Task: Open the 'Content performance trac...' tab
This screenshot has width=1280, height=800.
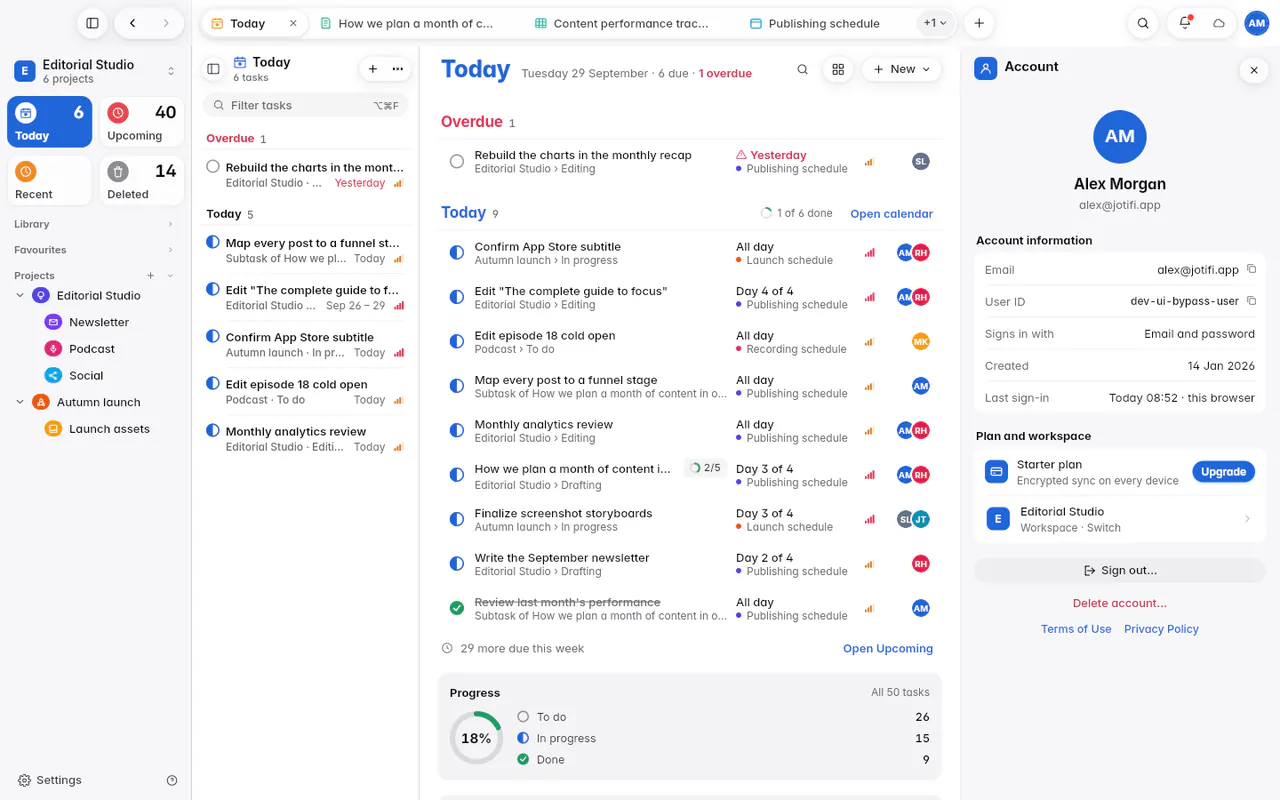Action: [x=621, y=23]
